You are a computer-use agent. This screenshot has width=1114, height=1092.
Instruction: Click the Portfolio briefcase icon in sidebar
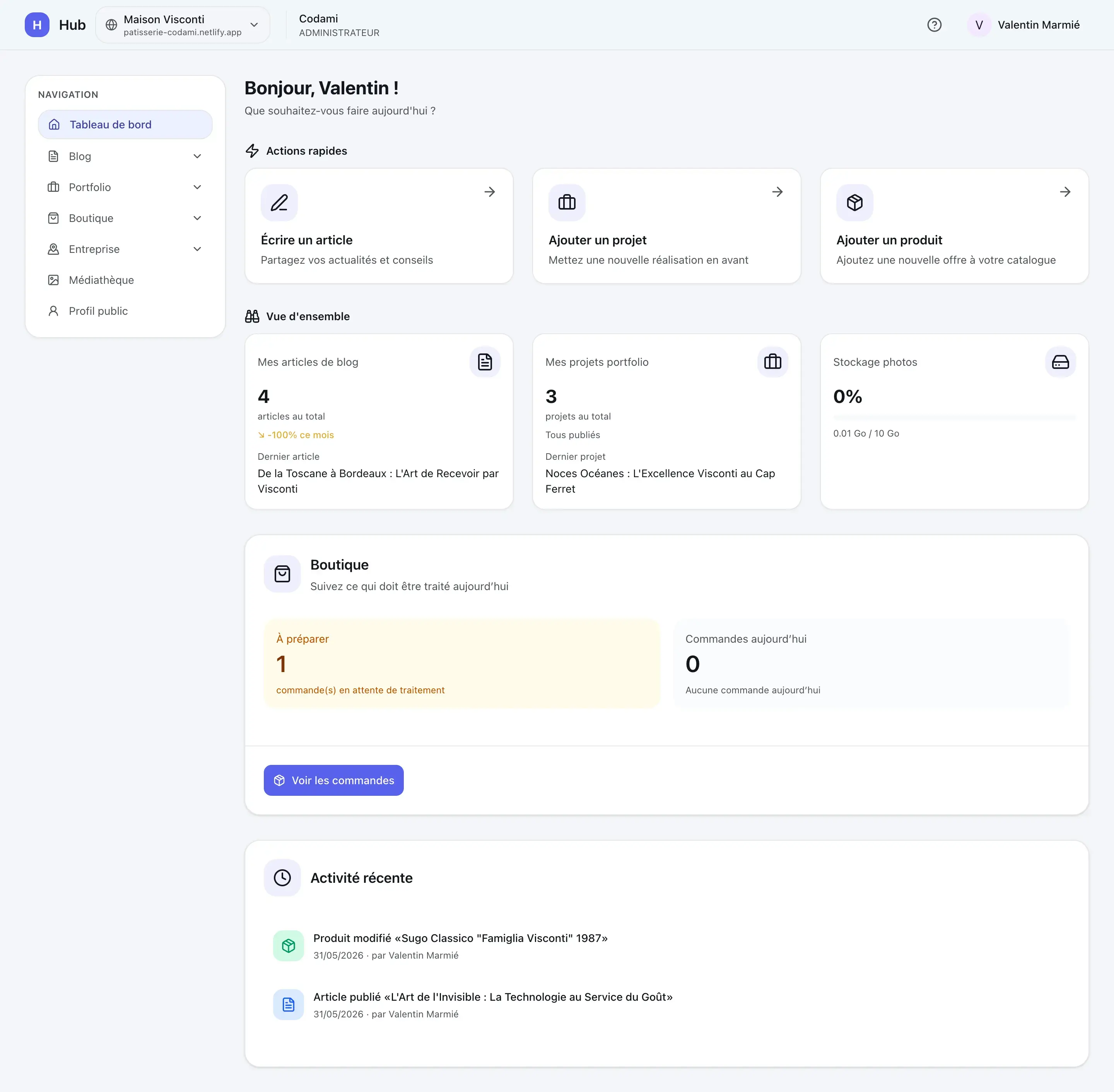[x=53, y=187]
